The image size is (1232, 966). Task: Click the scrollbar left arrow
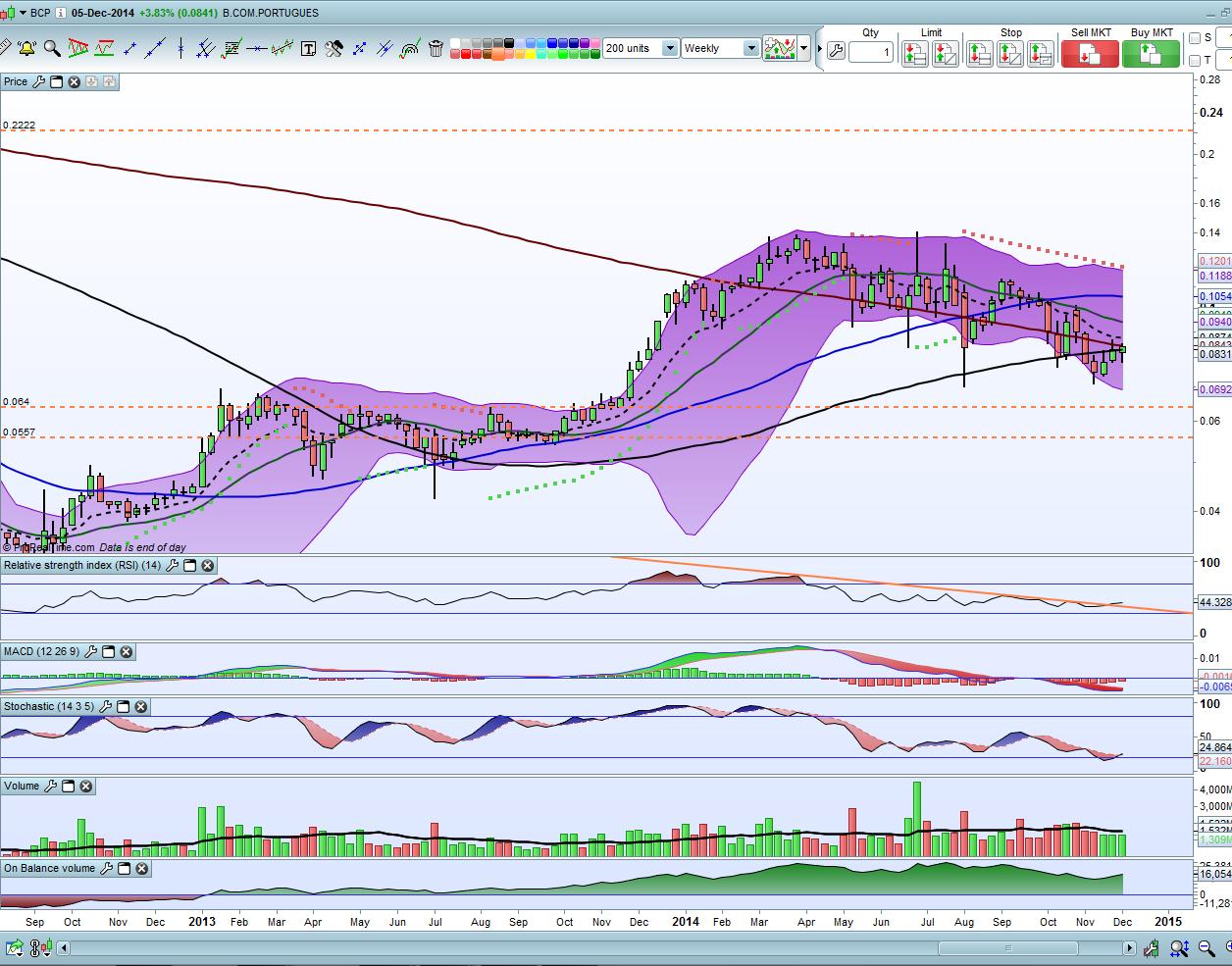(63, 948)
